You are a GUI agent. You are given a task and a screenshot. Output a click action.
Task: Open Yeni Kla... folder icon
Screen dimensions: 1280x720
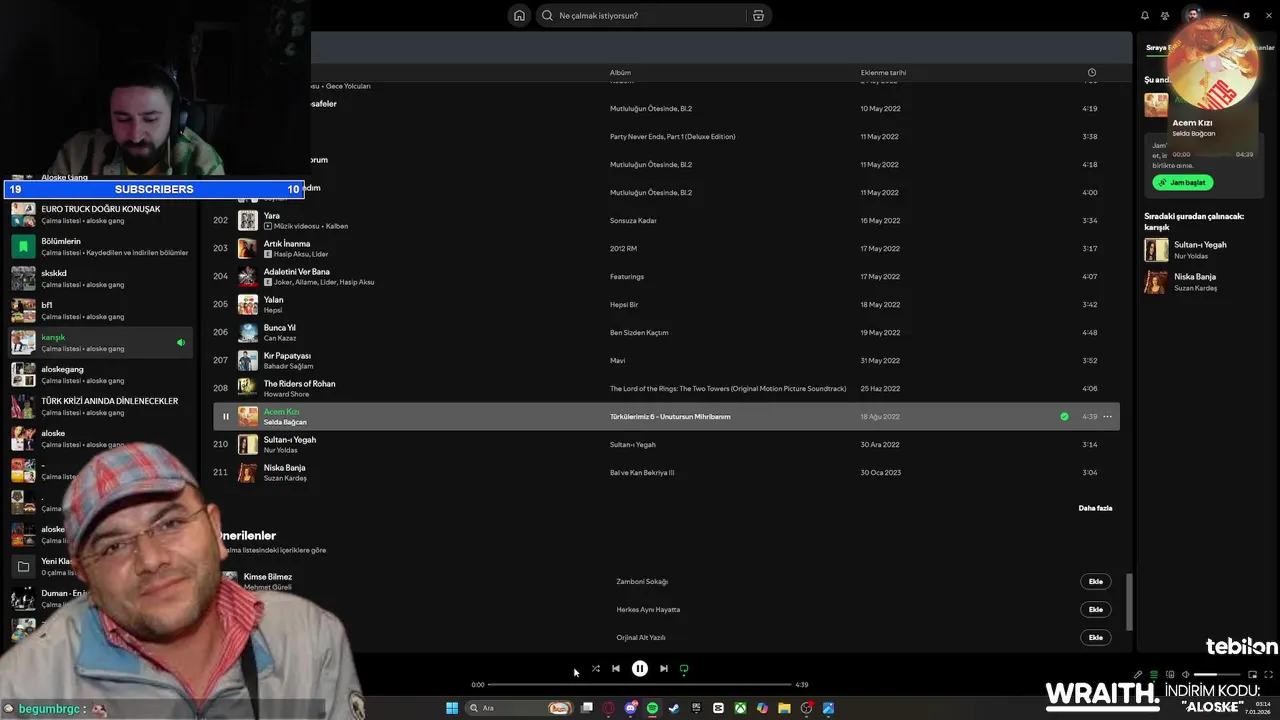[x=23, y=566]
